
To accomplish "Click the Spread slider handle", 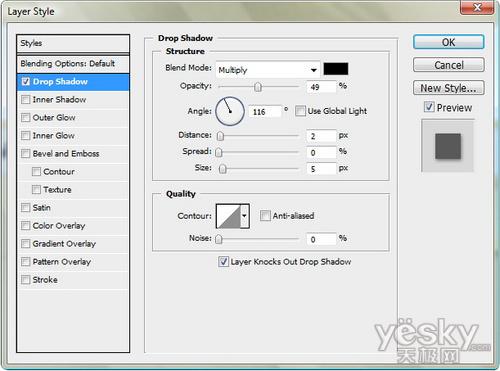I will click(x=219, y=152).
